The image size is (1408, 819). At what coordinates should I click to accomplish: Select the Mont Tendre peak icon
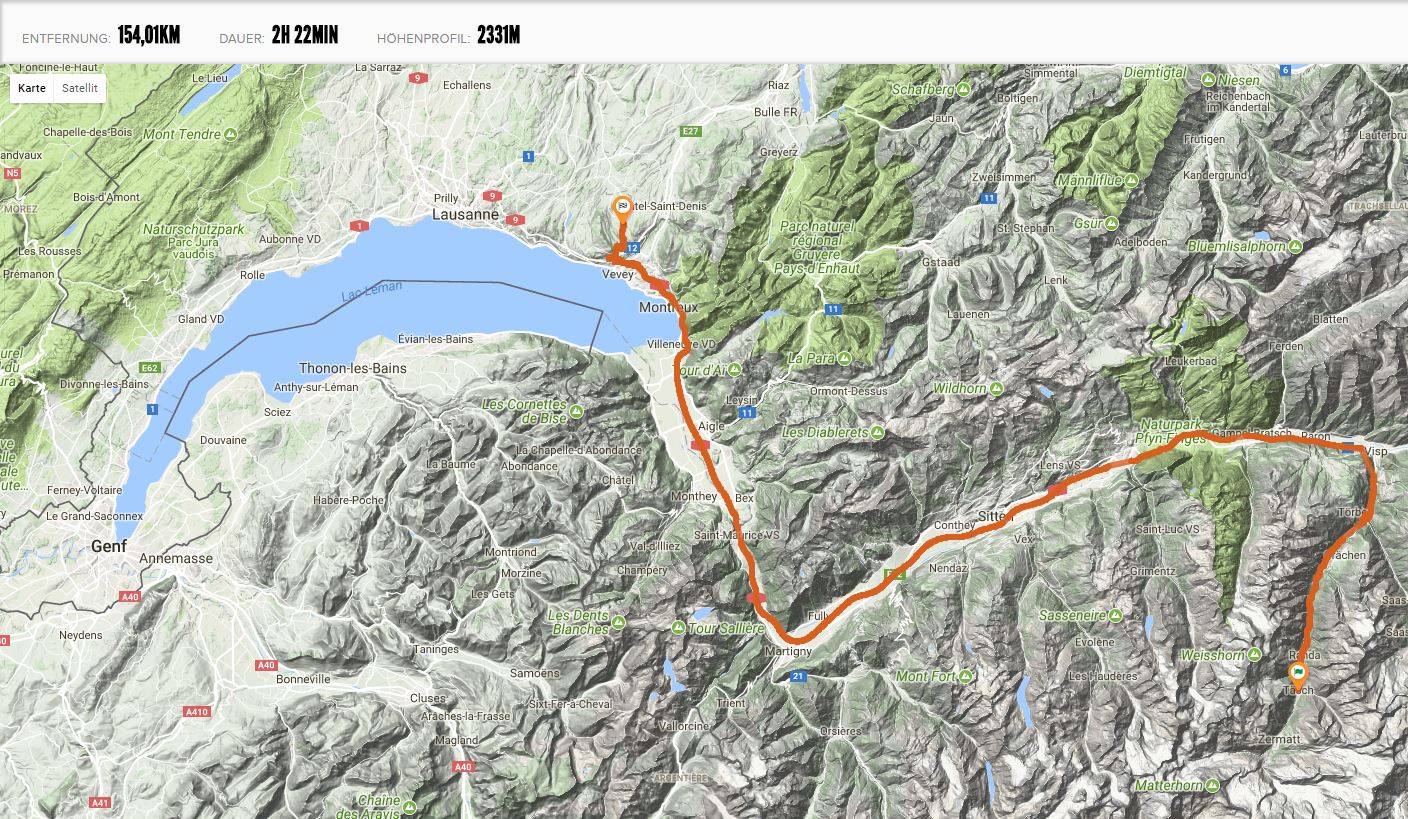(x=231, y=134)
